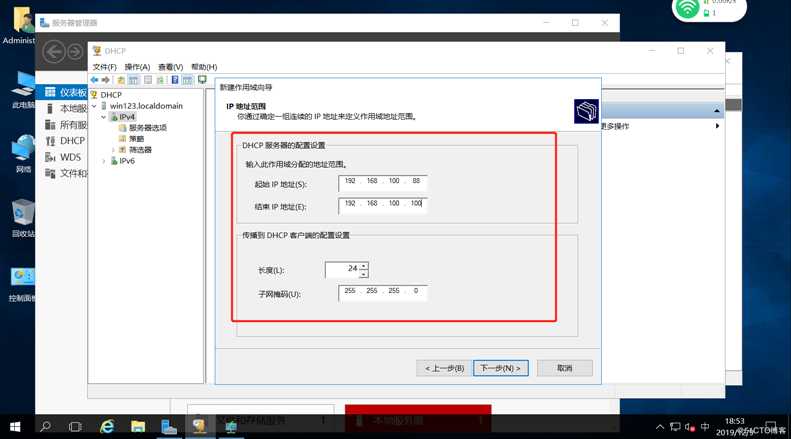Viewport: 791px width, 439px height.
Task: Collapse the action pane header using the up arrow
Action: pyautogui.click(x=717, y=110)
